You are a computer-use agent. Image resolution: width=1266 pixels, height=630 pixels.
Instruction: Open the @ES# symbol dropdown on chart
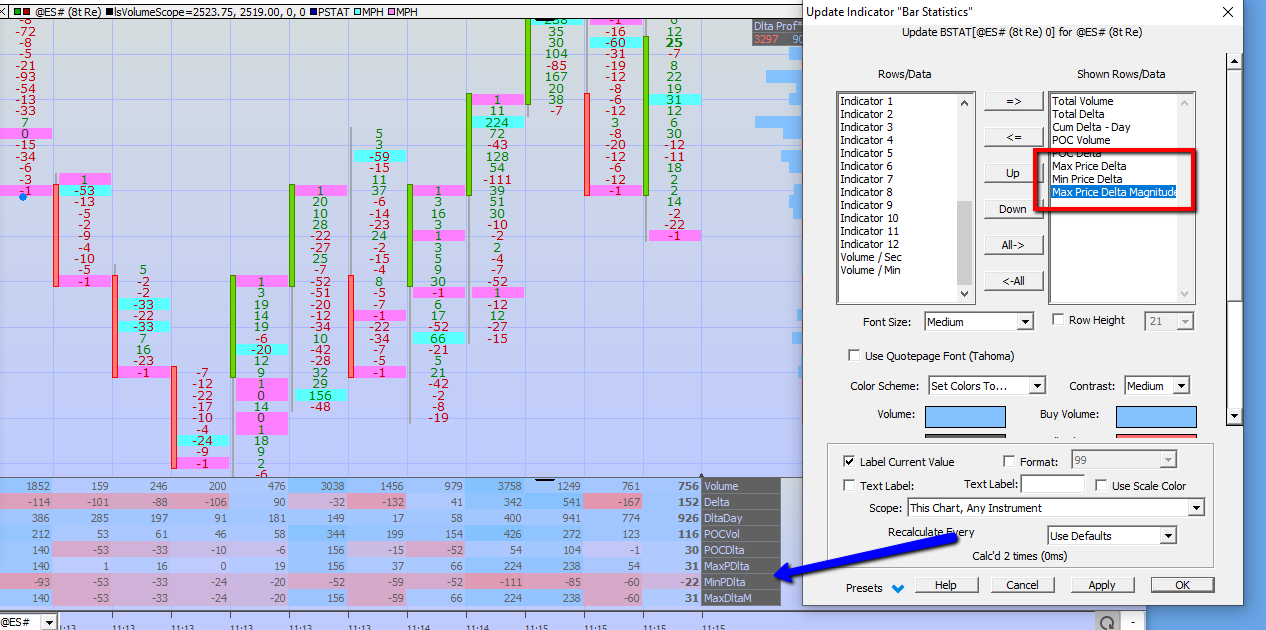pyautogui.click(x=48, y=622)
